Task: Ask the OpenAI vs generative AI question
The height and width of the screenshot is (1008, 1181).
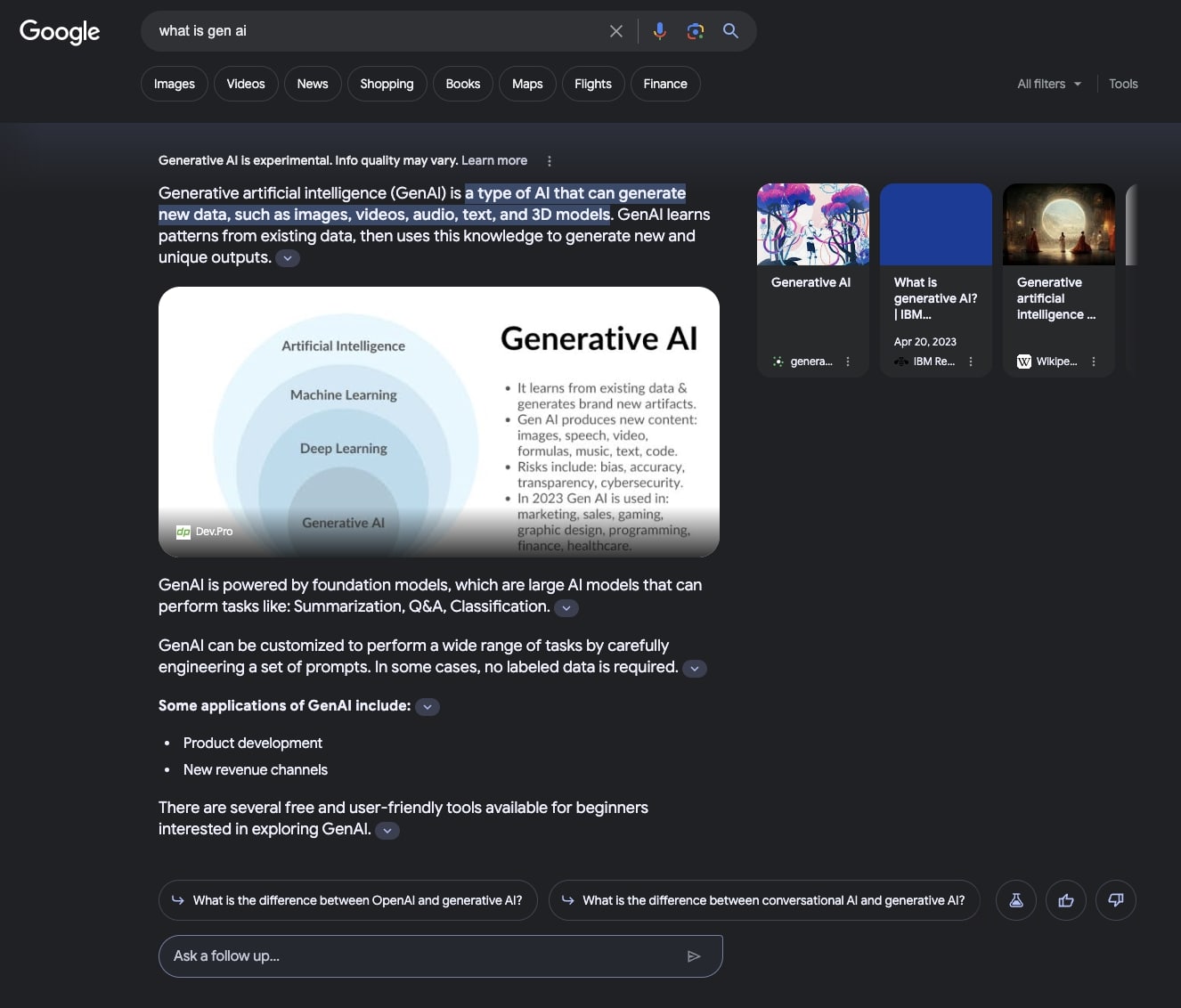Action: point(347,900)
